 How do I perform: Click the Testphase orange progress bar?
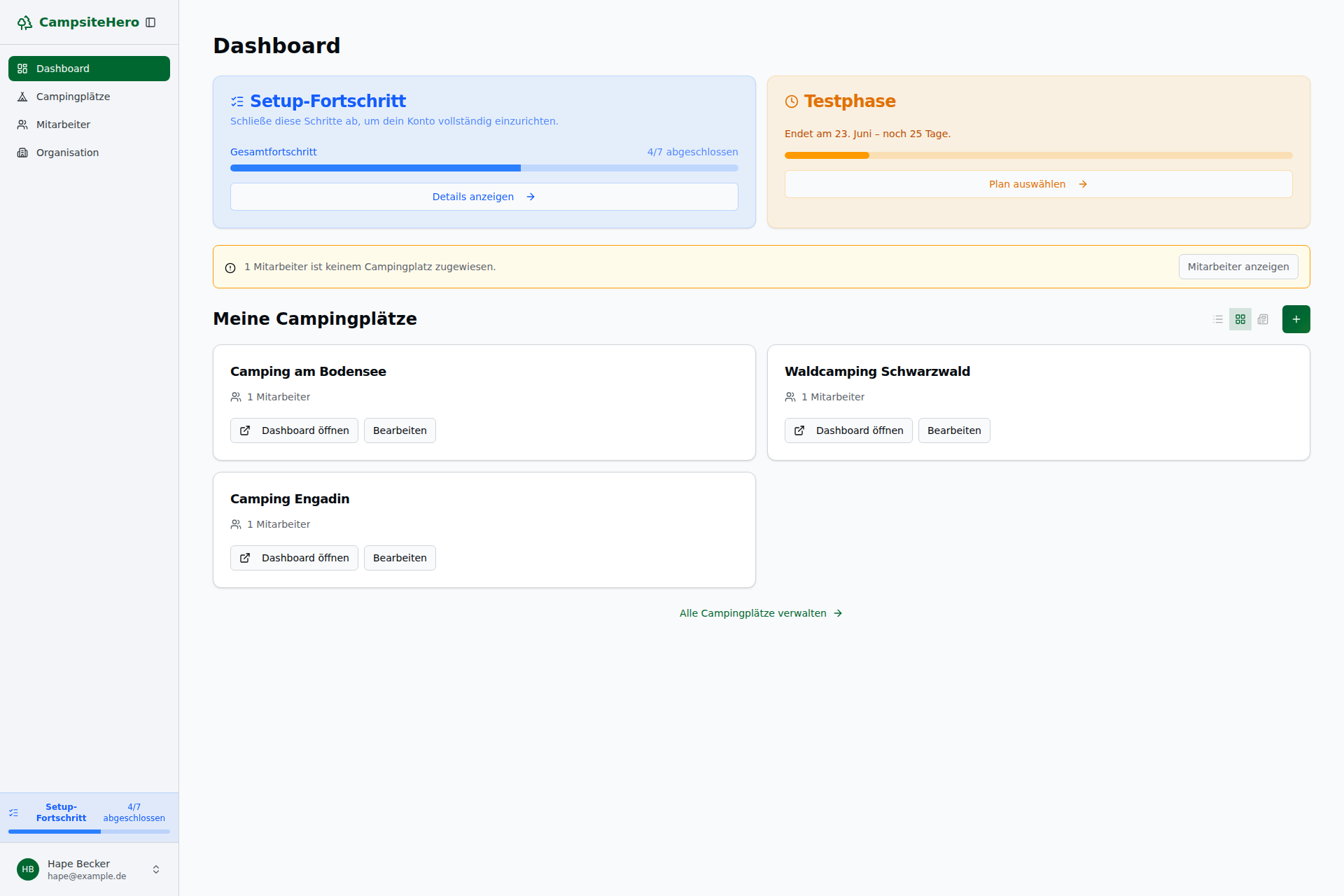1038,155
